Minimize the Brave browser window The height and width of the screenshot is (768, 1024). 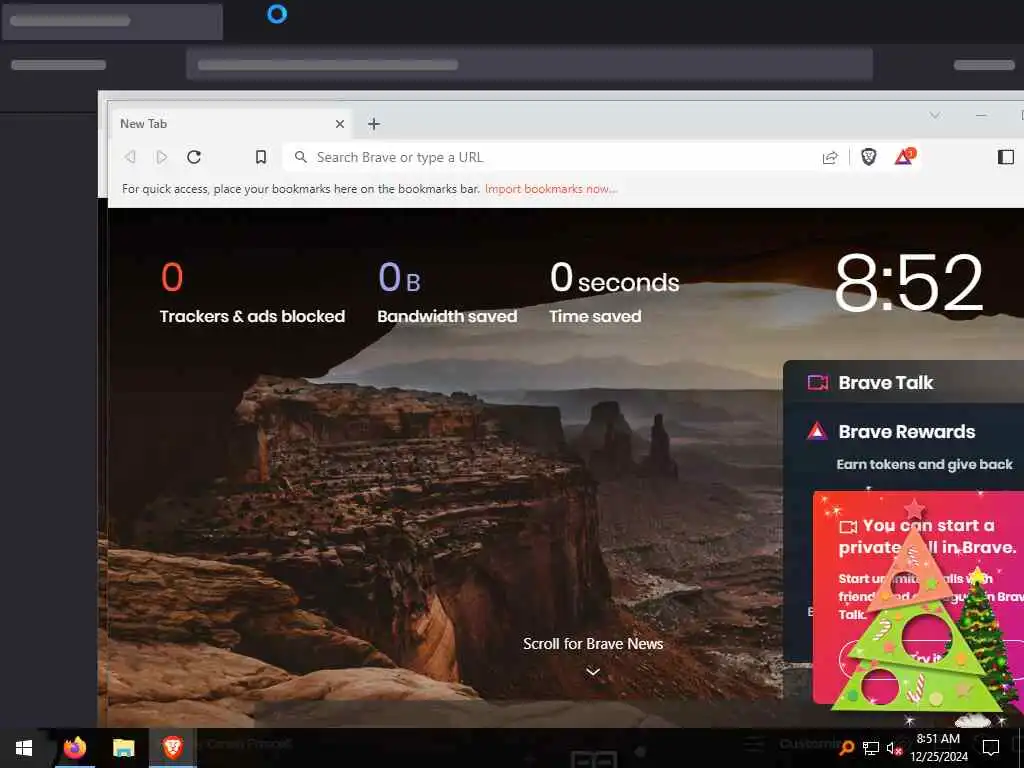point(981,116)
